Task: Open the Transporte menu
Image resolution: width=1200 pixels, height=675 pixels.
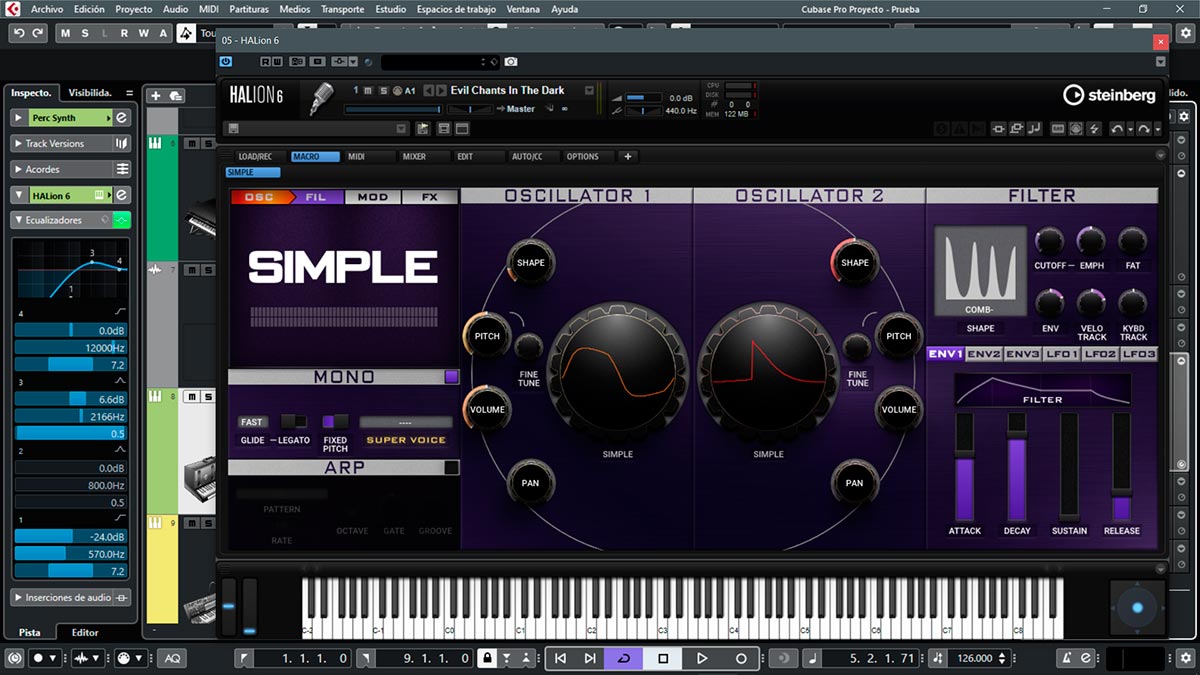Action: click(342, 9)
